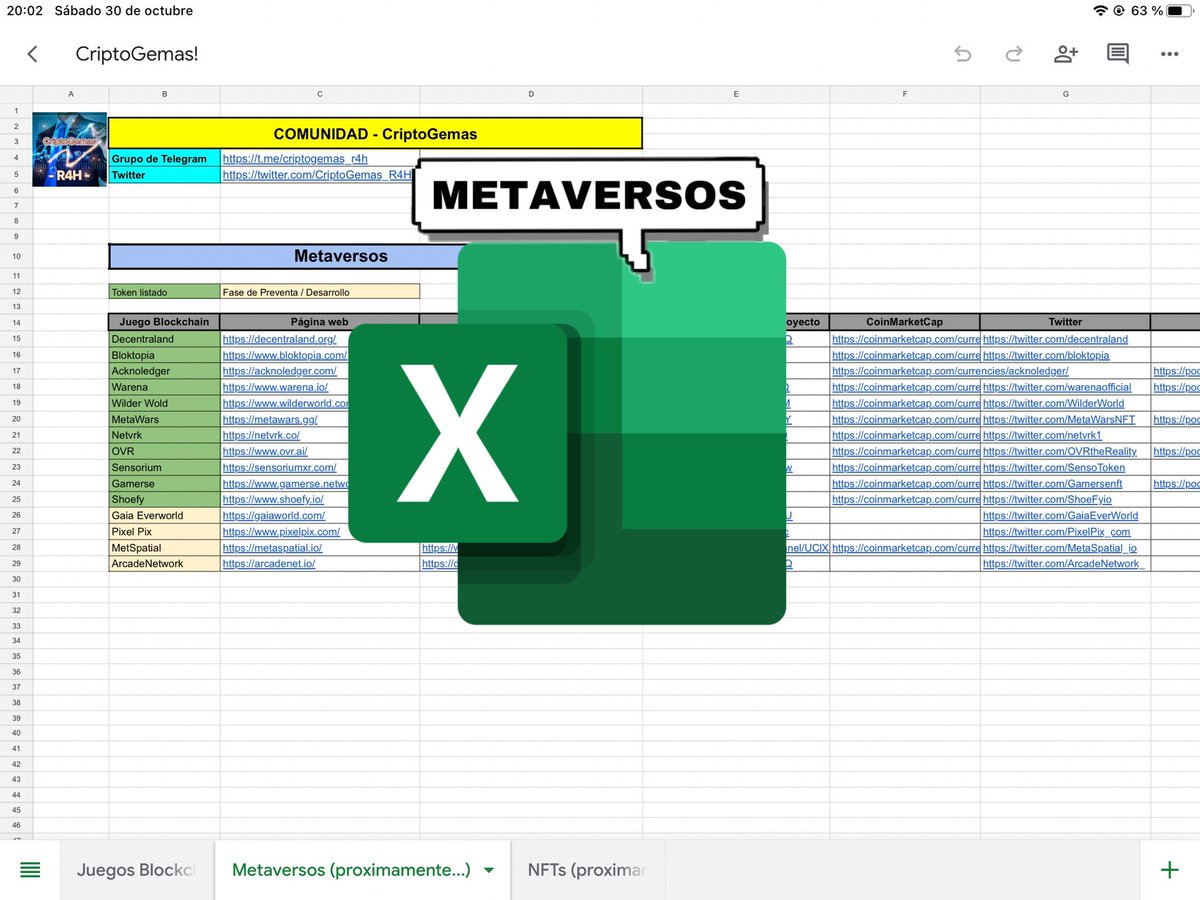Select the Wilder Wold cell
Screen dimensions: 1200x900
tap(164, 403)
